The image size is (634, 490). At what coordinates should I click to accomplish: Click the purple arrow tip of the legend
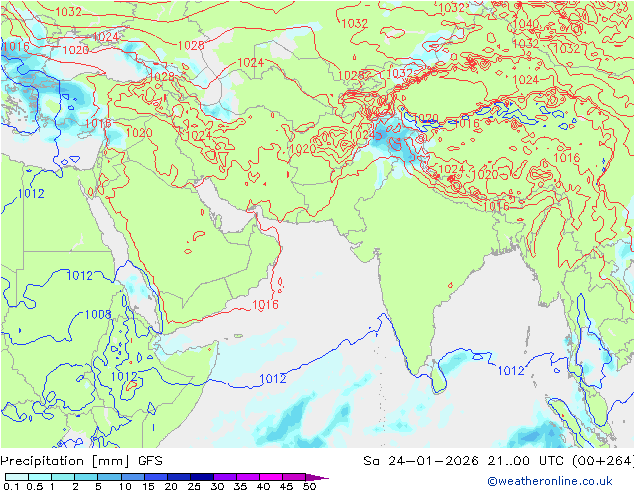pyautogui.click(x=317, y=477)
